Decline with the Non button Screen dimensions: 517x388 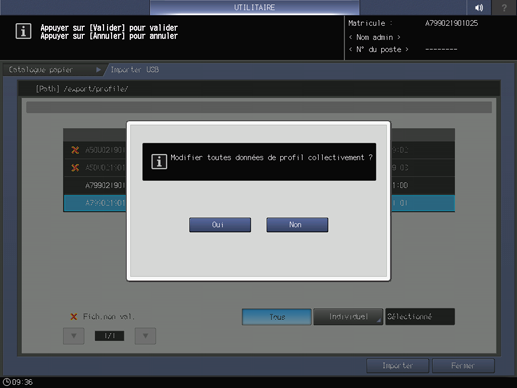(x=297, y=225)
